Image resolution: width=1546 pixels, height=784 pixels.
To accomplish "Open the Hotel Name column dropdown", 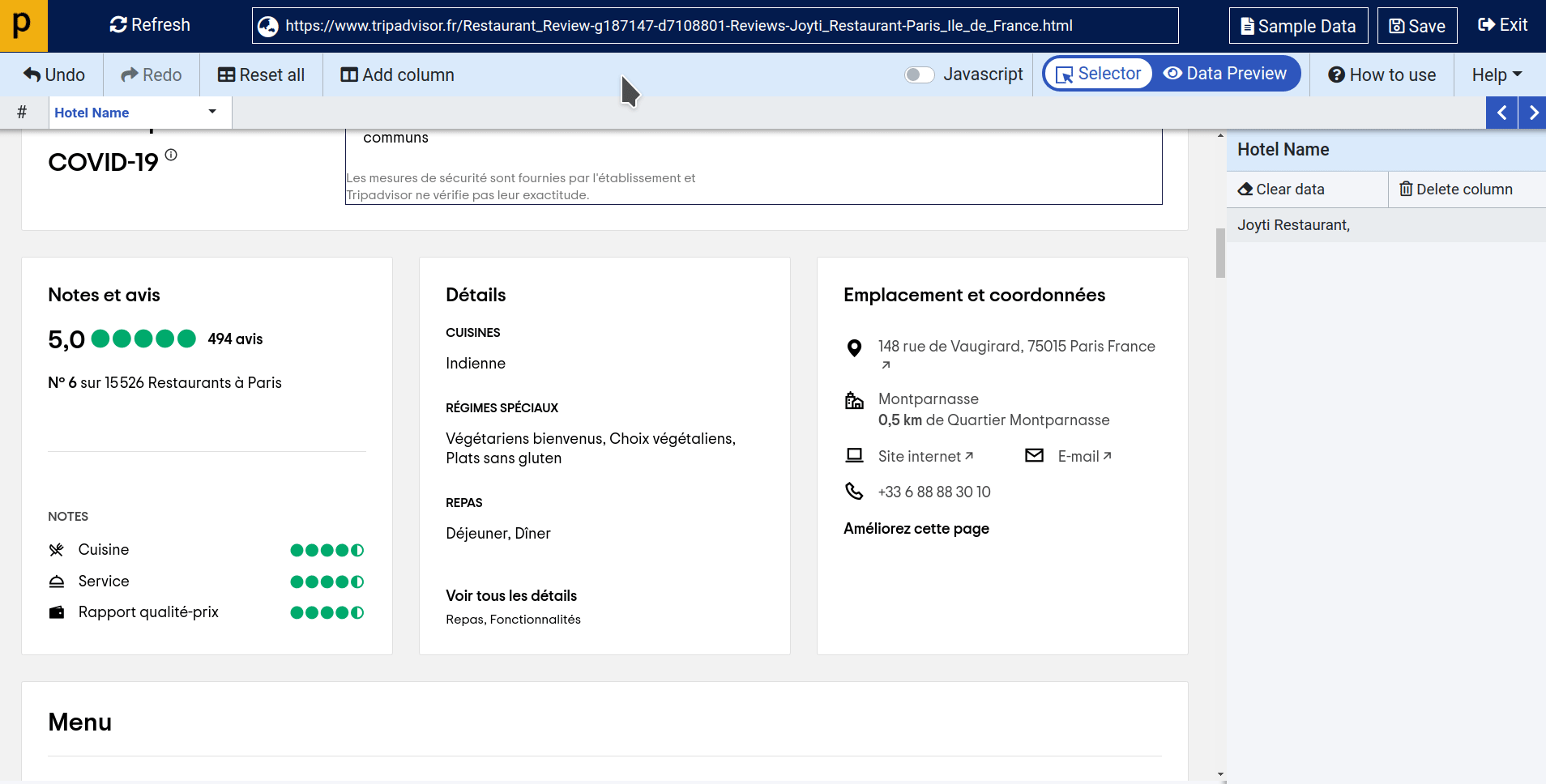I will [212, 112].
